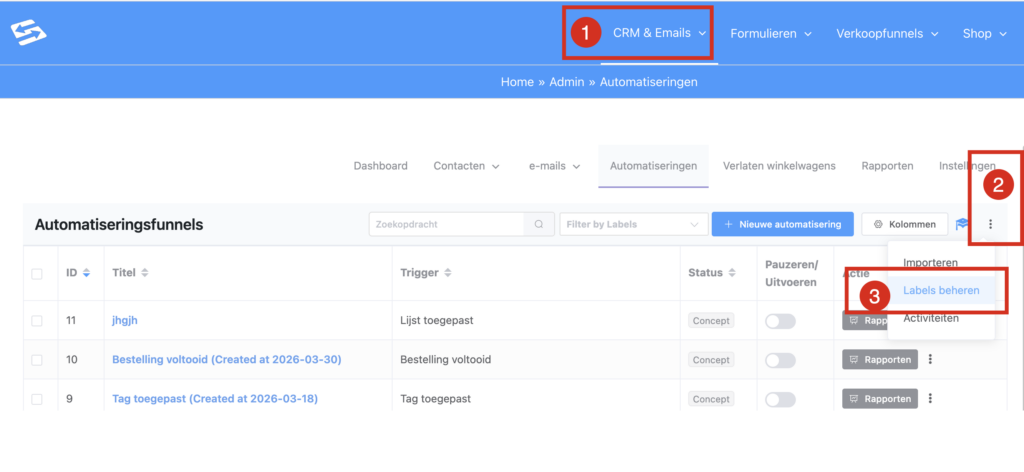1024x472 pixels.
Task: Tick the checkbox for row 10
Action: tap(37, 360)
